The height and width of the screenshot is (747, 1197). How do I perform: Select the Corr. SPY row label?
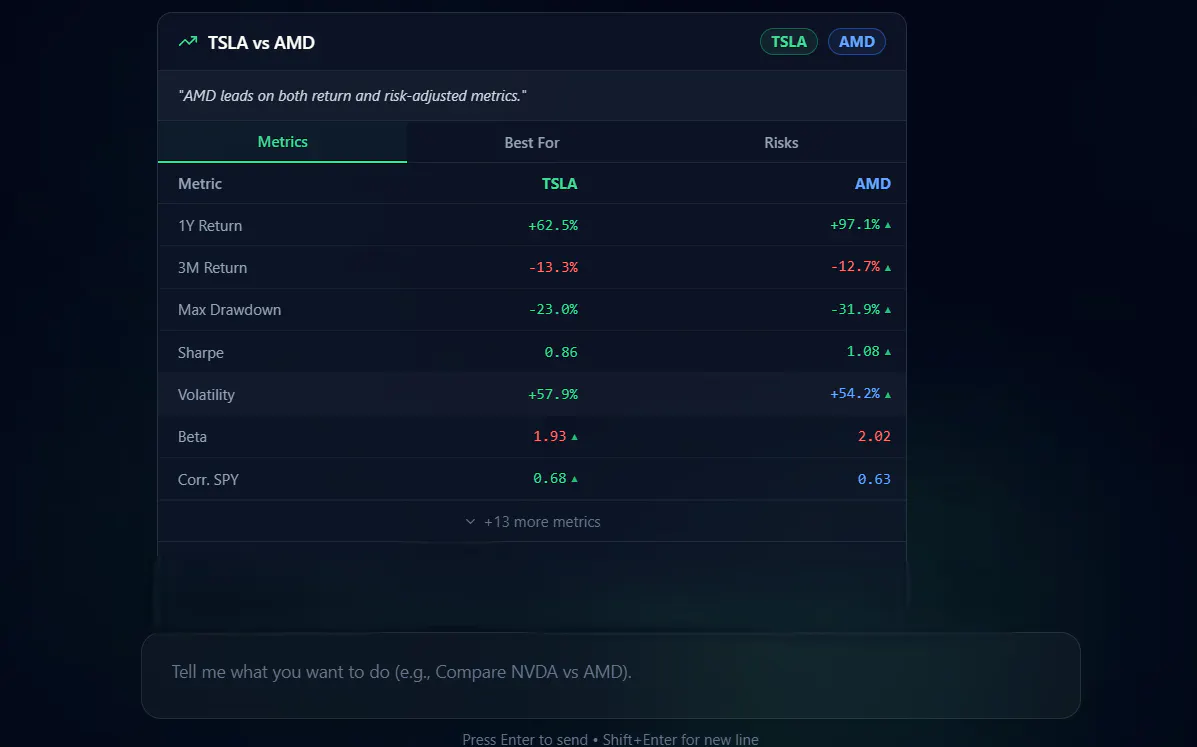[208, 480]
